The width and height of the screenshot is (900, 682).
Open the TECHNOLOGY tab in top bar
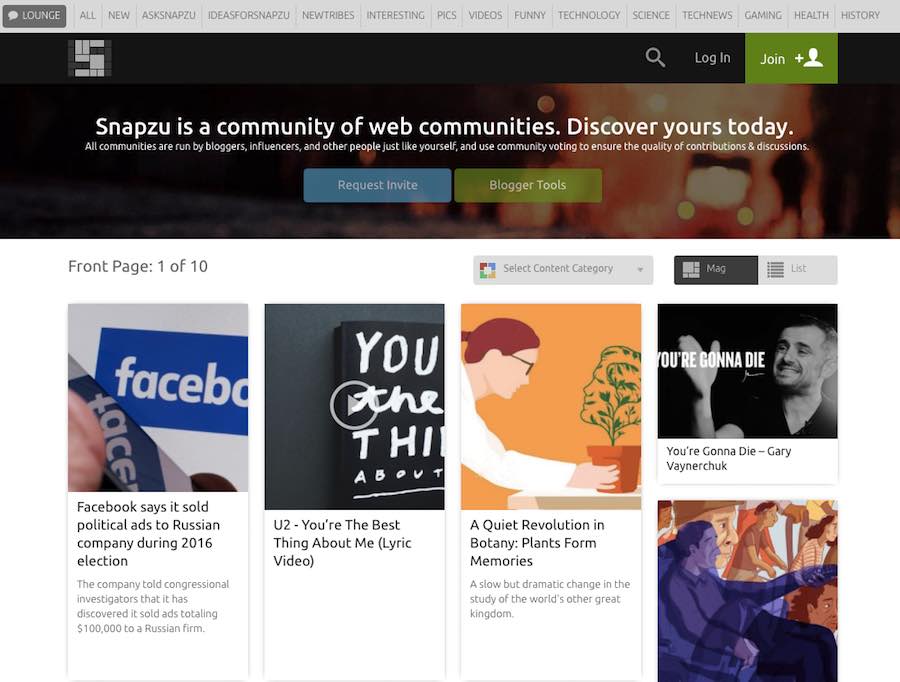(589, 16)
